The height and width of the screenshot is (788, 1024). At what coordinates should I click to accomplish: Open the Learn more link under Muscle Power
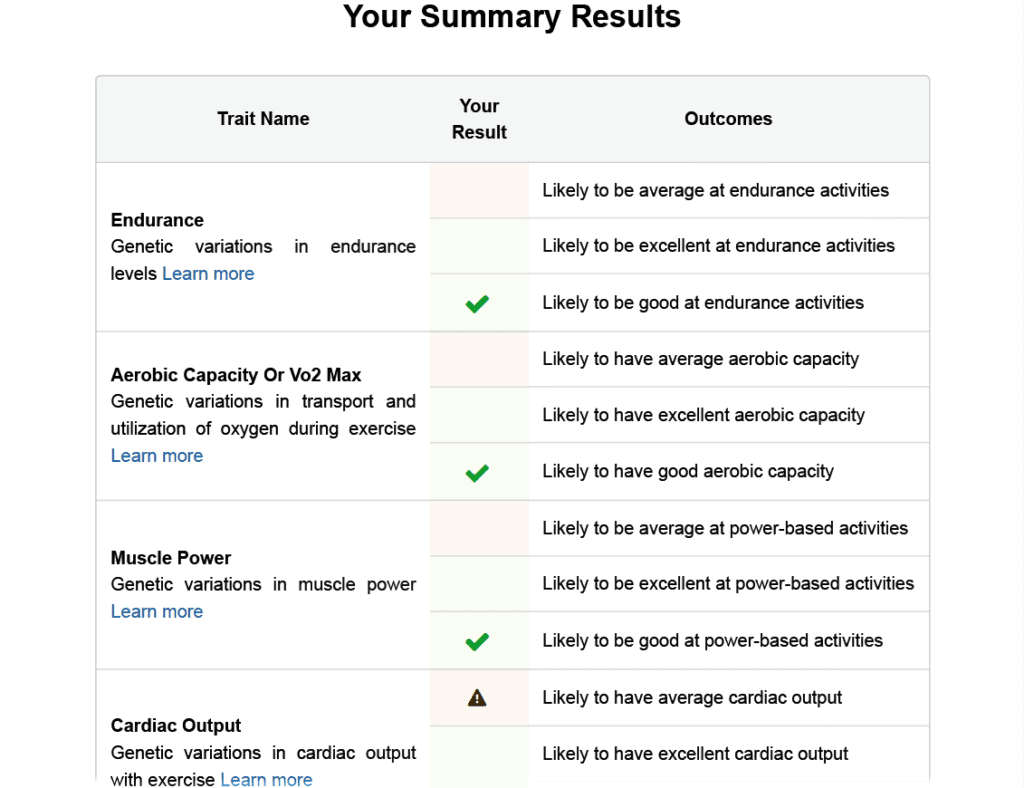point(157,612)
